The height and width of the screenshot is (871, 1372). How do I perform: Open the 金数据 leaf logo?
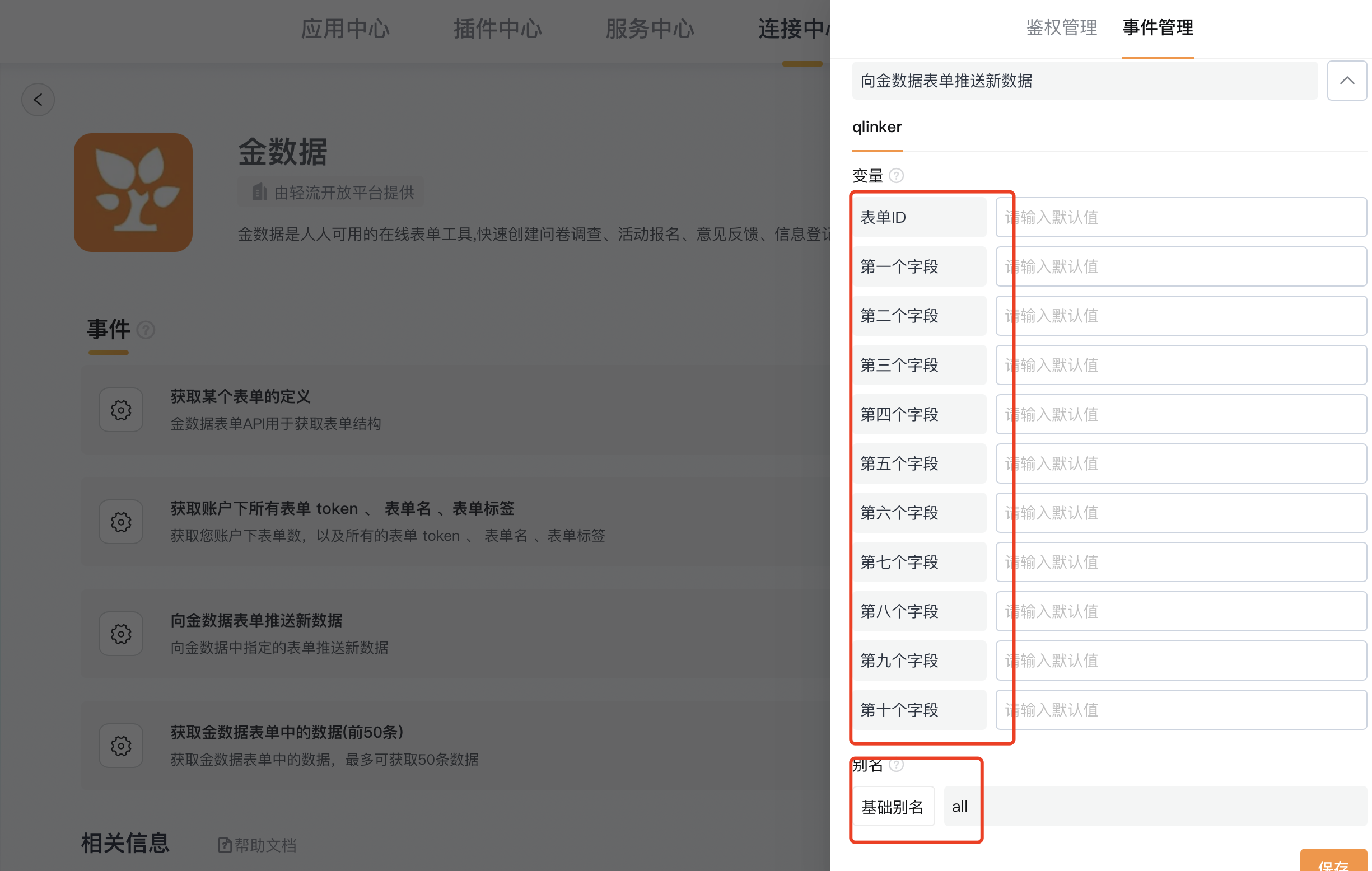[x=133, y=193]
